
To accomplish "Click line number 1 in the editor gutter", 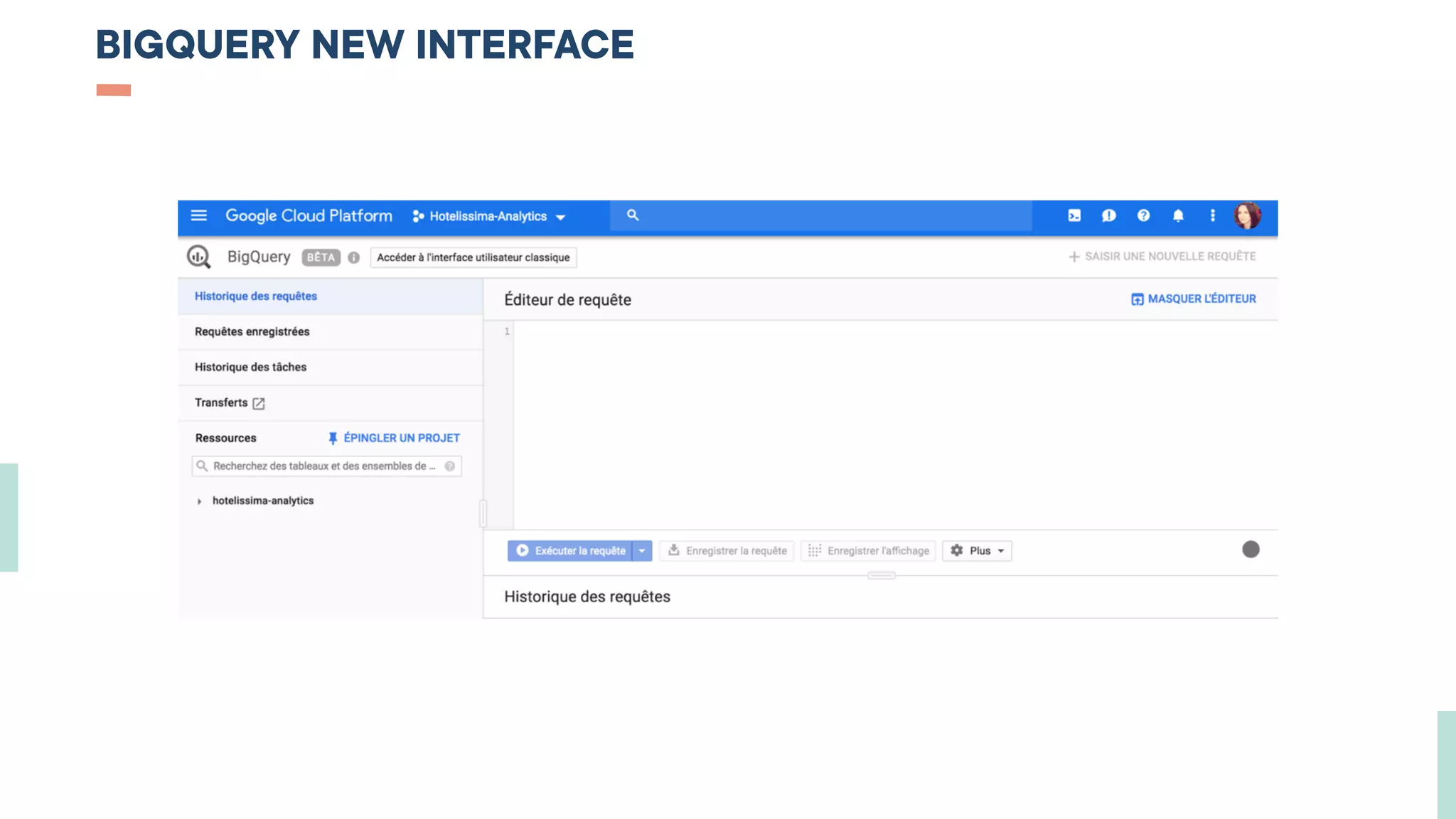I will pyautogui.click(x=507, y=332).
